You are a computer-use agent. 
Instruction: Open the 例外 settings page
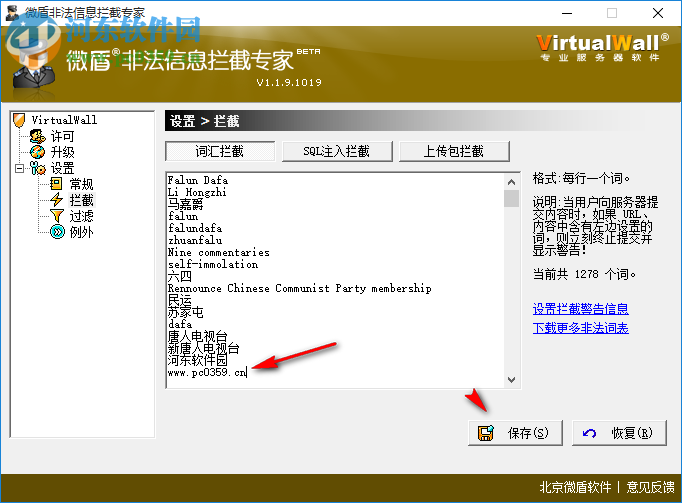(x=81, y=232)
